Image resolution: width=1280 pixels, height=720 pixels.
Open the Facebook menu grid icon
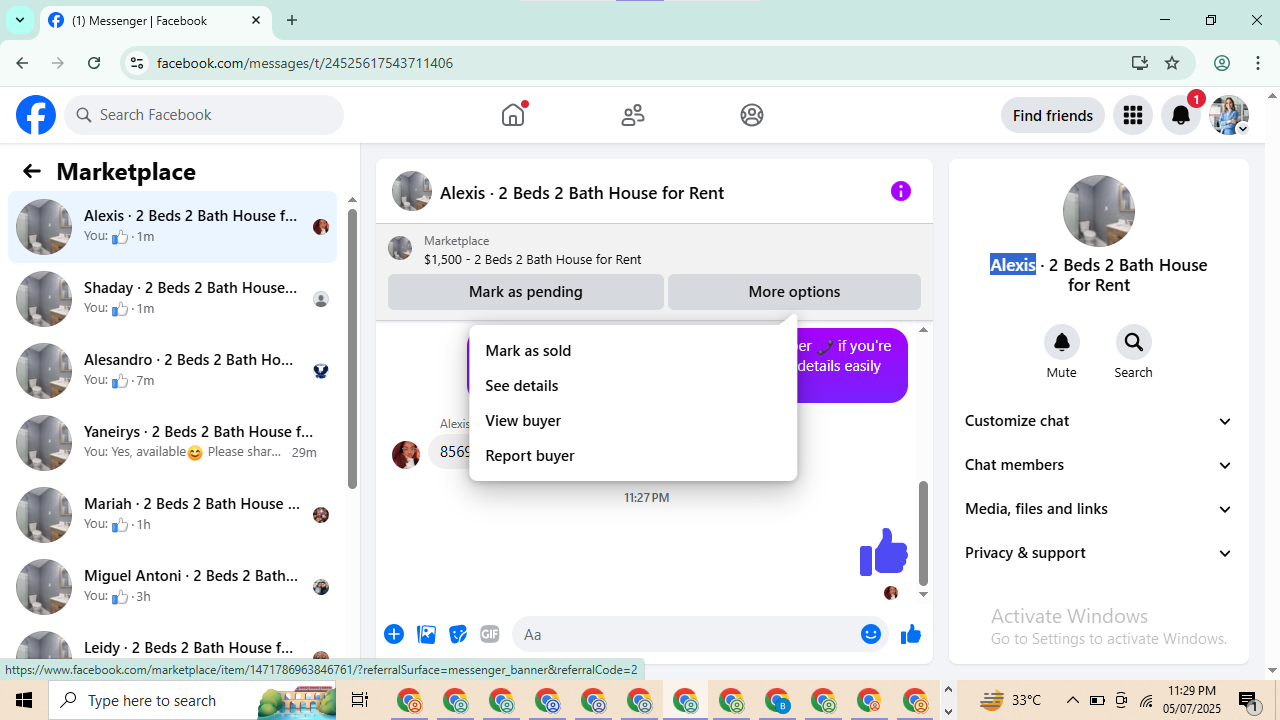(x=1133, y=115)
